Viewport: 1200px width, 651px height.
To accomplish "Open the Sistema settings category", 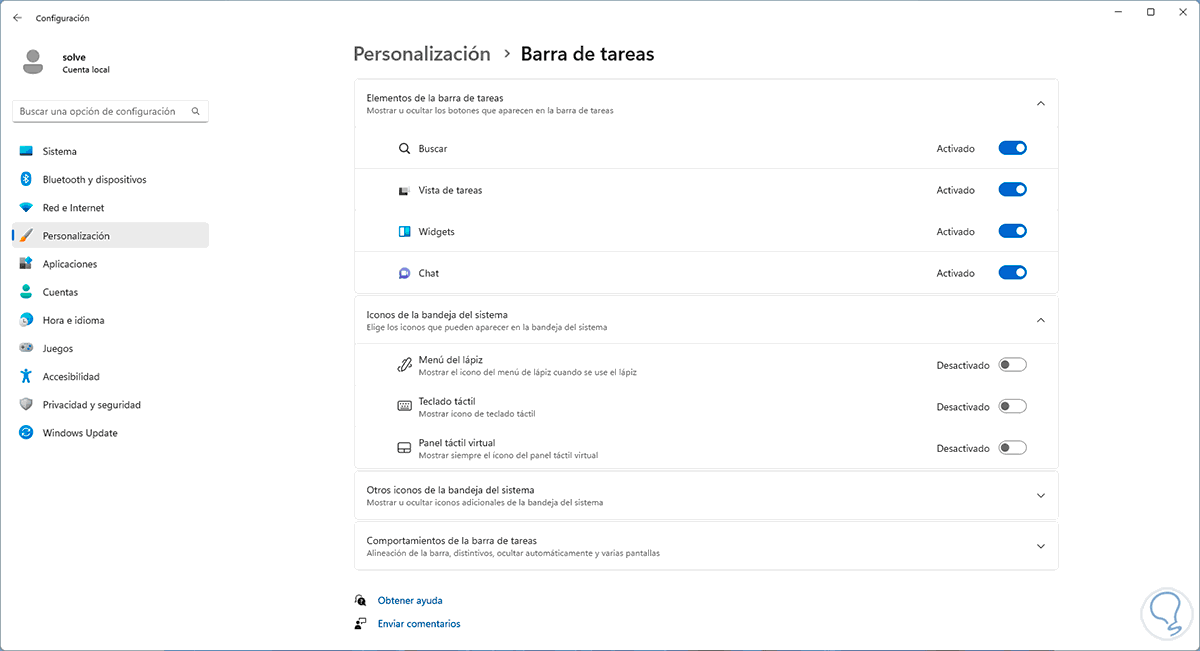I will (x=60, y=152).
